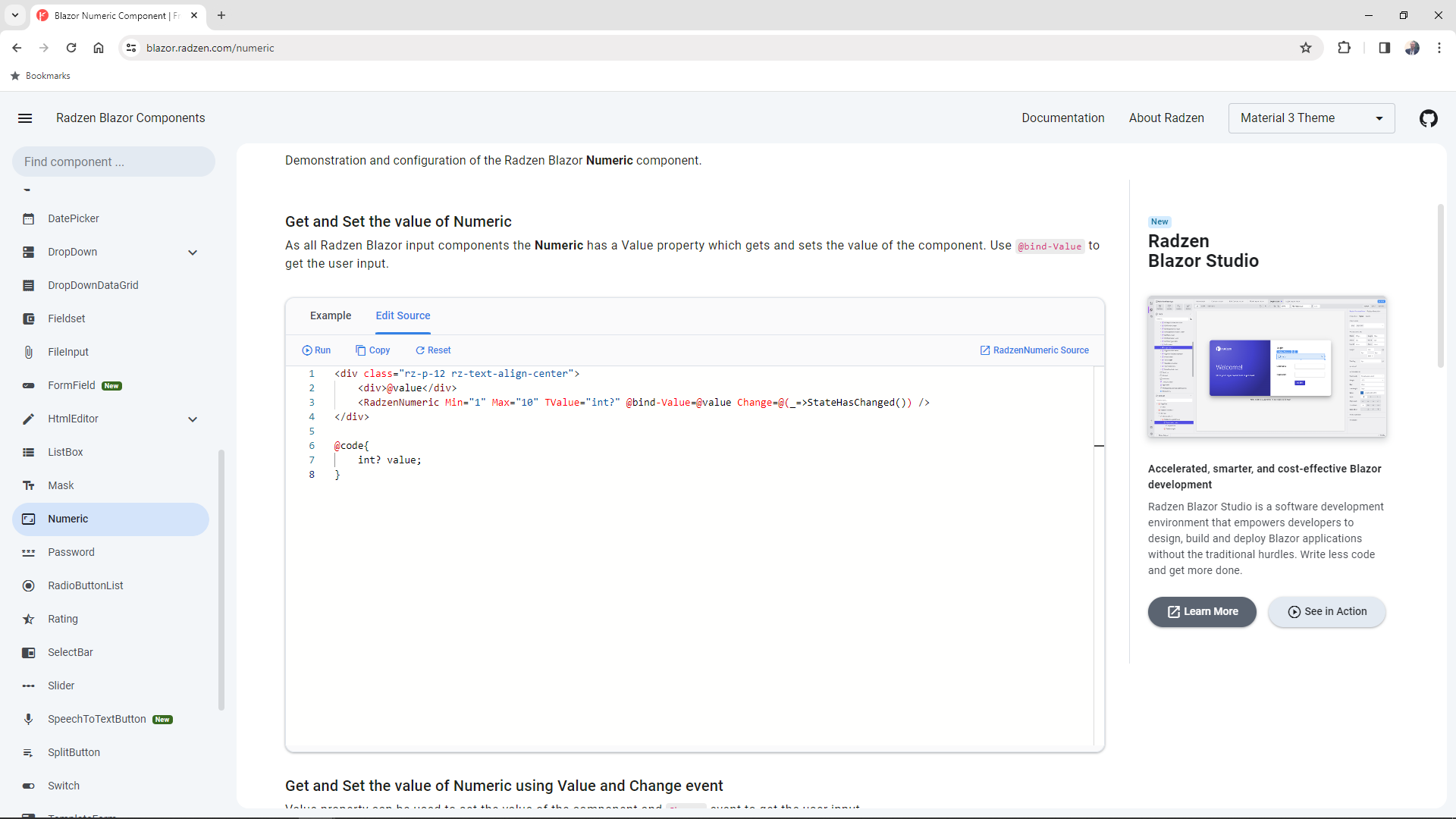The width and height of the screenshot is (1456, 819).
Task: Open the Material 3 Theme dropdown
Action: [1311, 118]
